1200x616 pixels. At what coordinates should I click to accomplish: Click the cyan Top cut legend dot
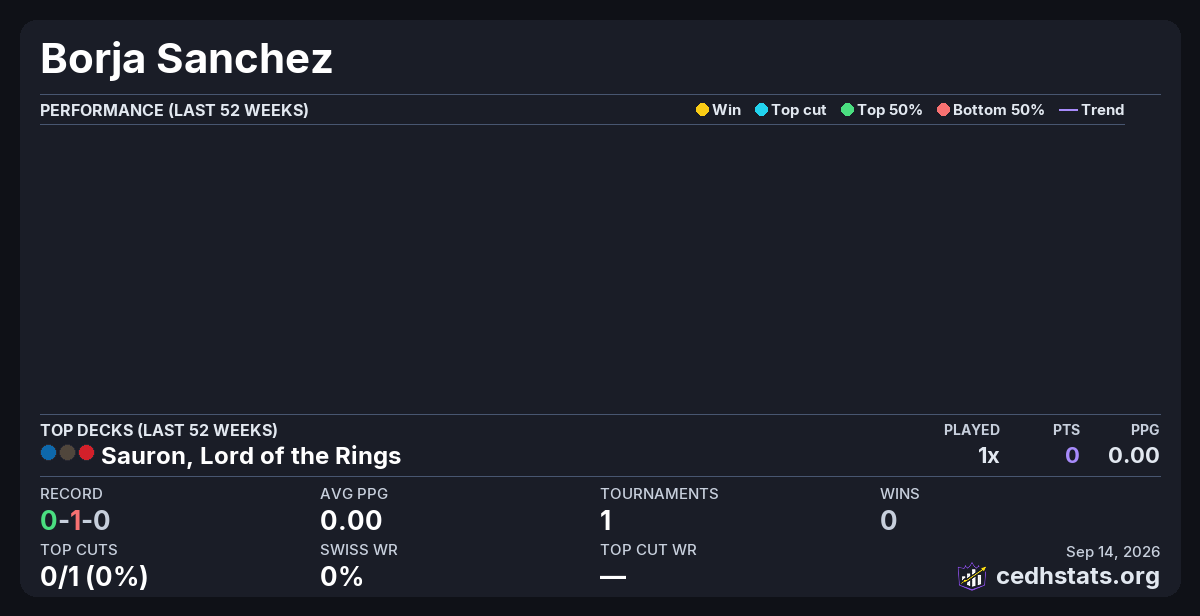click(761, 110)
